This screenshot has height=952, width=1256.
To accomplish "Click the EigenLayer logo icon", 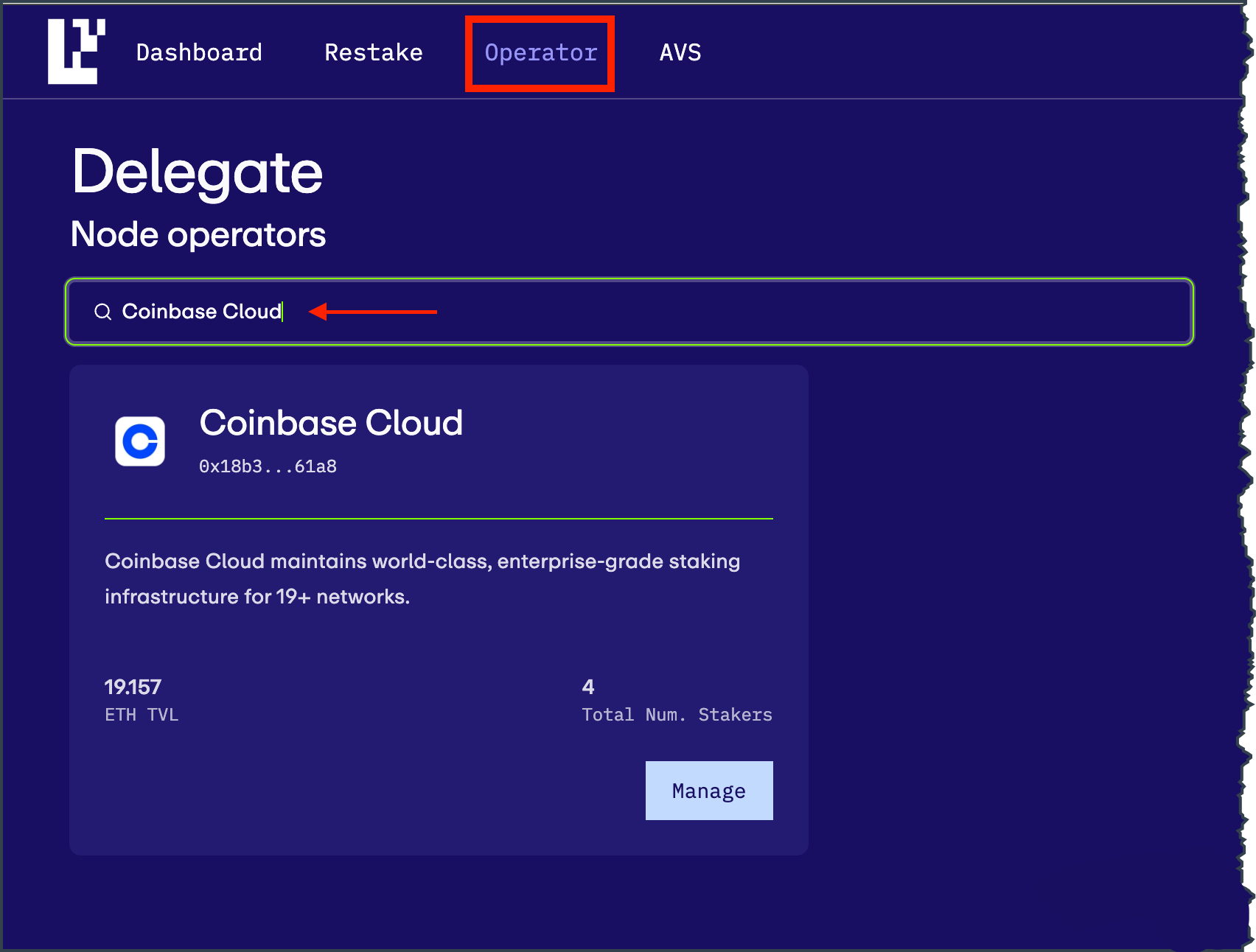I will tap(77, 52).
